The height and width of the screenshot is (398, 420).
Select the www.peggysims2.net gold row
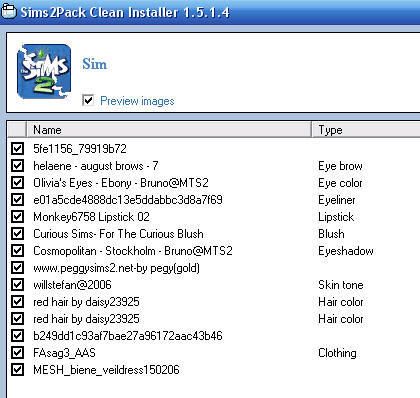click(213, 268)
